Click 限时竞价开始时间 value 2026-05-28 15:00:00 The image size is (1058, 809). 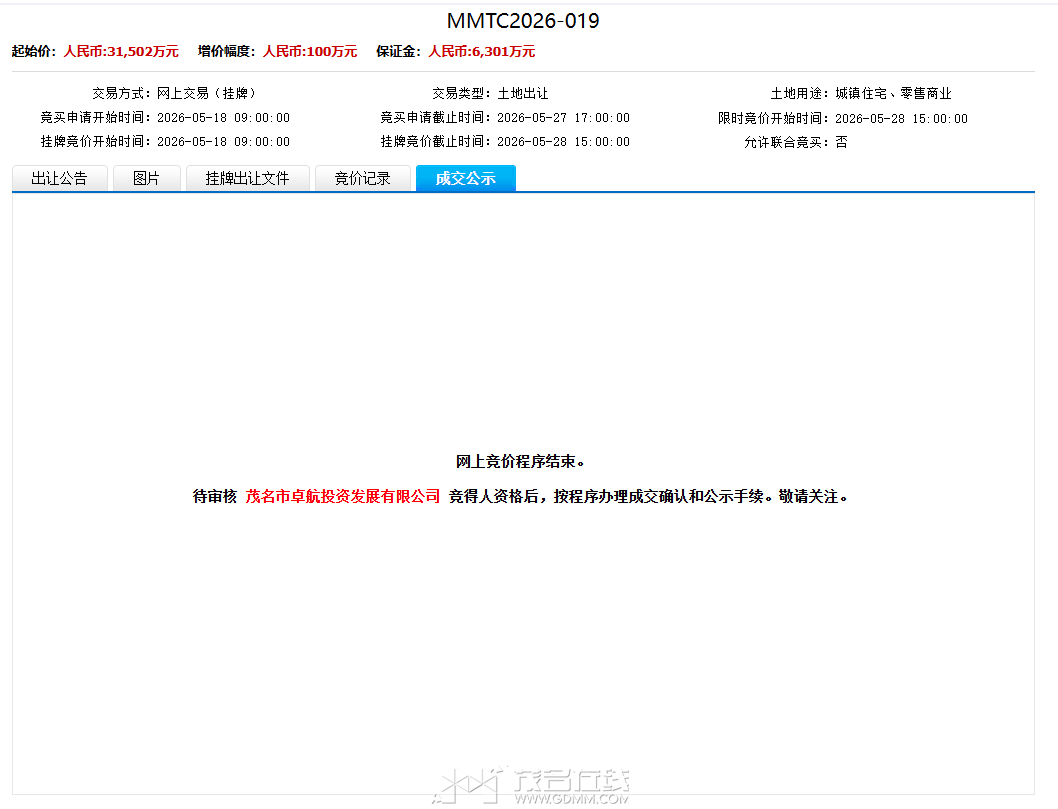[901, 118]
